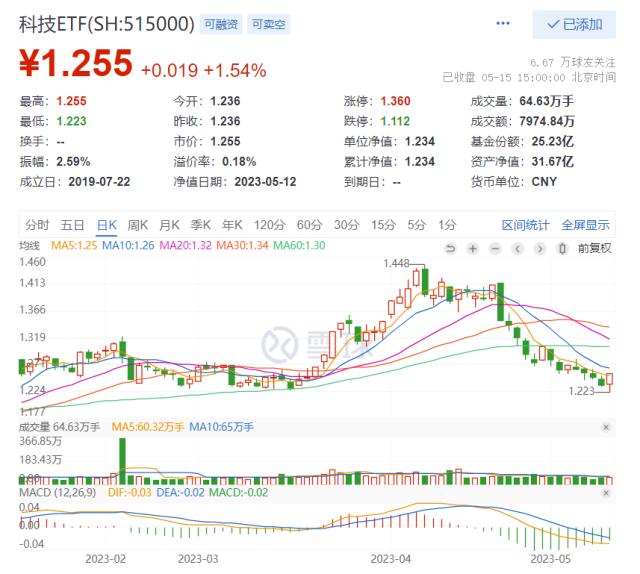This screenshot has height=574, width=640.
Task: Switch to the 5分 chart tab
Action: point(416,225)
